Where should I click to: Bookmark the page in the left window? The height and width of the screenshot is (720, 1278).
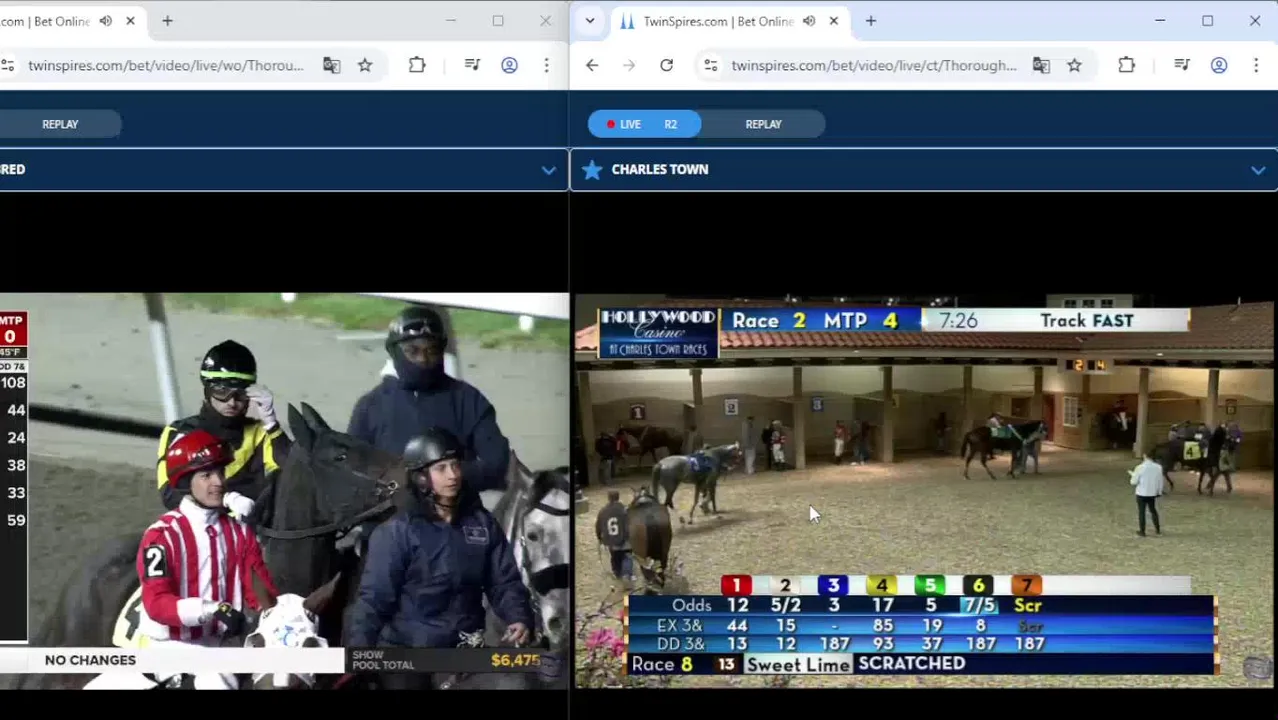click(x=365, y=65)
